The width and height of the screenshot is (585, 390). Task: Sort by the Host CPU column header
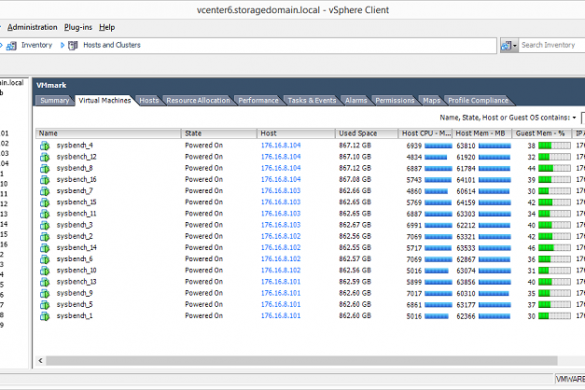pyautogui.click(x=425, y=133)
